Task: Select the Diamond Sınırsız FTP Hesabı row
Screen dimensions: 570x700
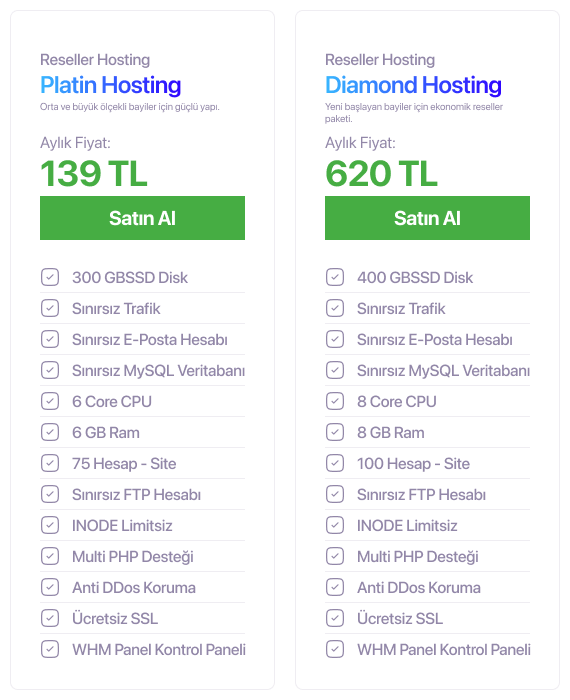Action: click(427, 494)
